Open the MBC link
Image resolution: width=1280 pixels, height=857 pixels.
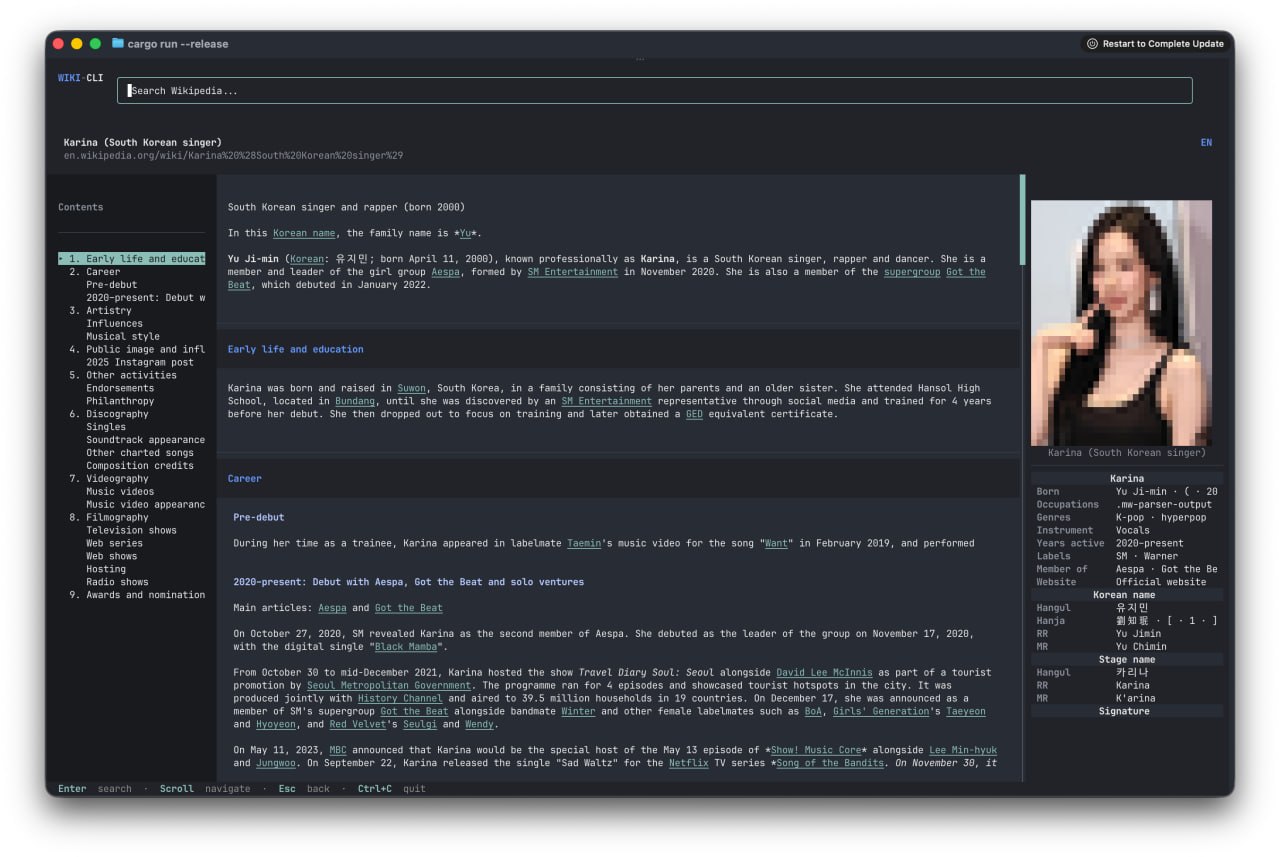(x=338, y=750)
